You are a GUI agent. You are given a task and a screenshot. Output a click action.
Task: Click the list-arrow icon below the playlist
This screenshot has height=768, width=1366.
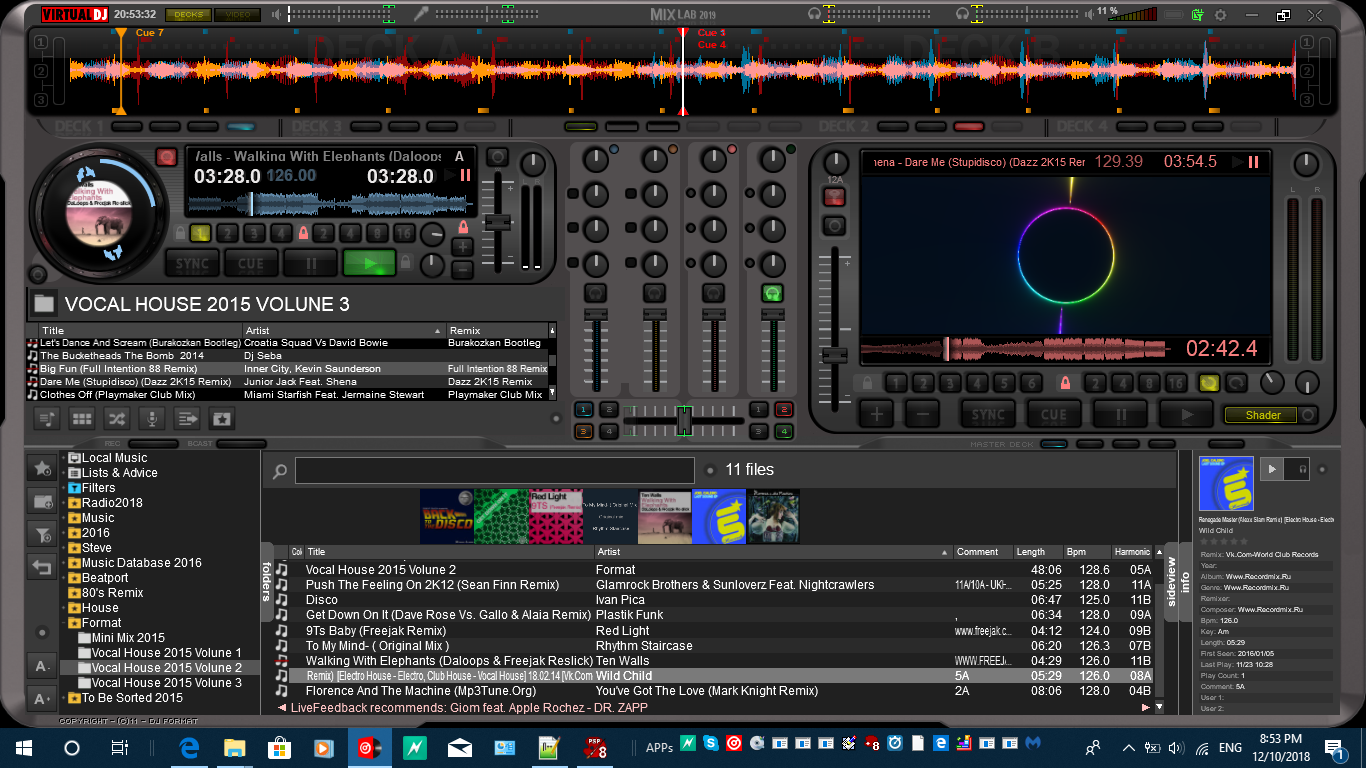tap(186, 419)
